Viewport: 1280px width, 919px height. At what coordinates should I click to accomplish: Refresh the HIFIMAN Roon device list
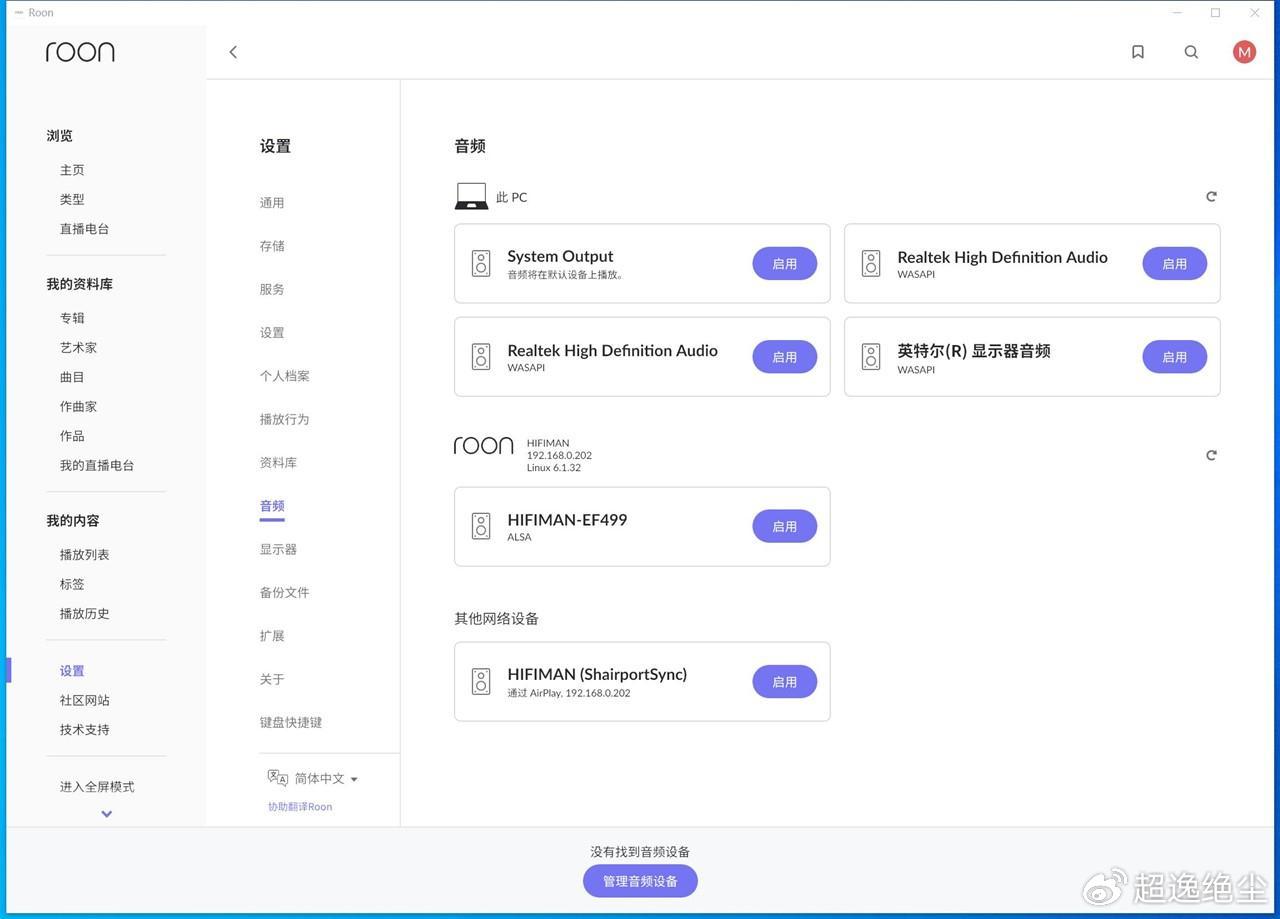tap(1211, 455)
